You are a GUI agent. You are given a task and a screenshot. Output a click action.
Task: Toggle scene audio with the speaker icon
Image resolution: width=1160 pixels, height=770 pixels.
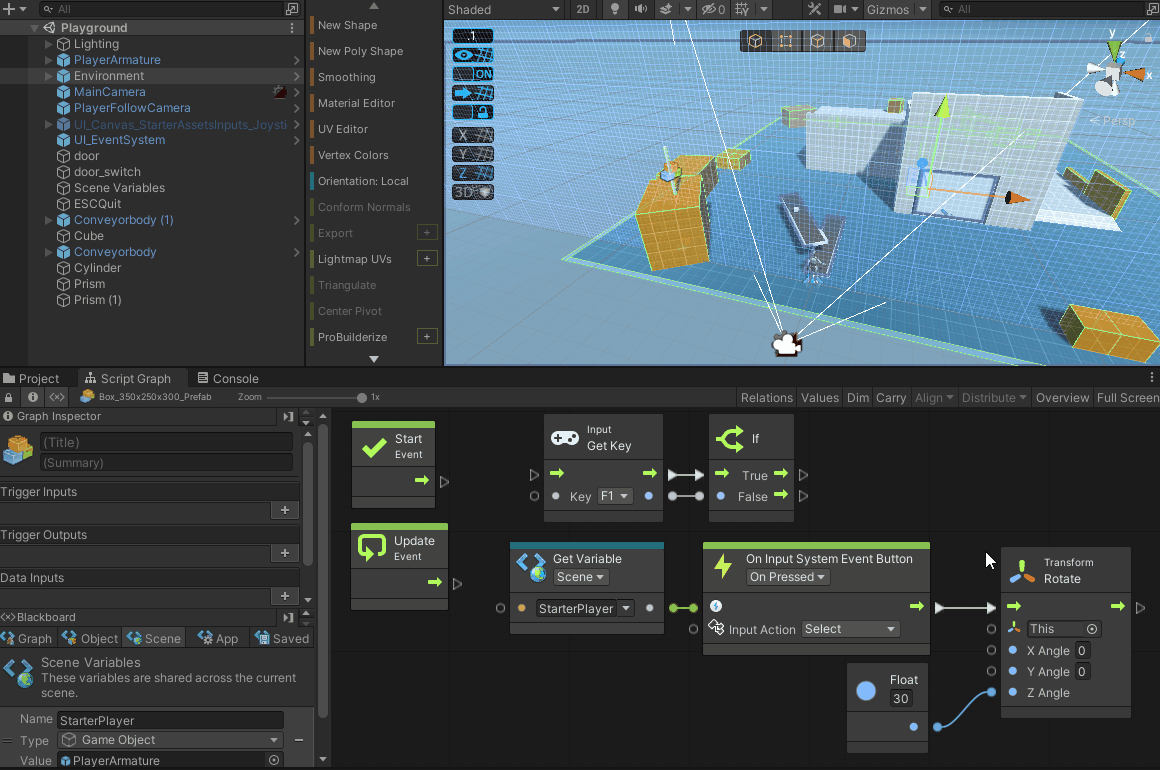point(640,9)
